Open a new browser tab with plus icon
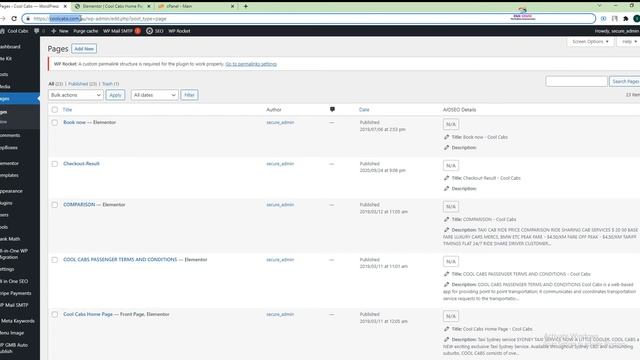 (x=245, y=6)
